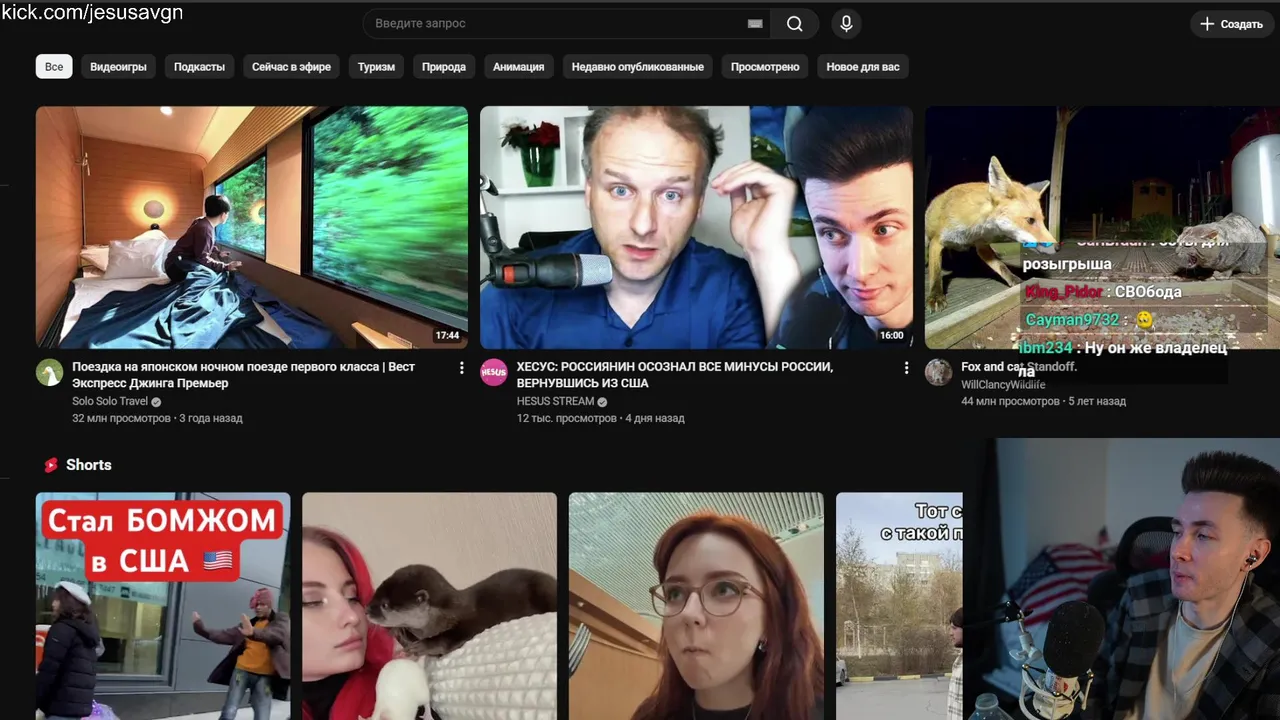The width and height of the screenshot is (1280, 720).
Task: Click the Shorts section logo icon
Action: click(x=51, y=465)
